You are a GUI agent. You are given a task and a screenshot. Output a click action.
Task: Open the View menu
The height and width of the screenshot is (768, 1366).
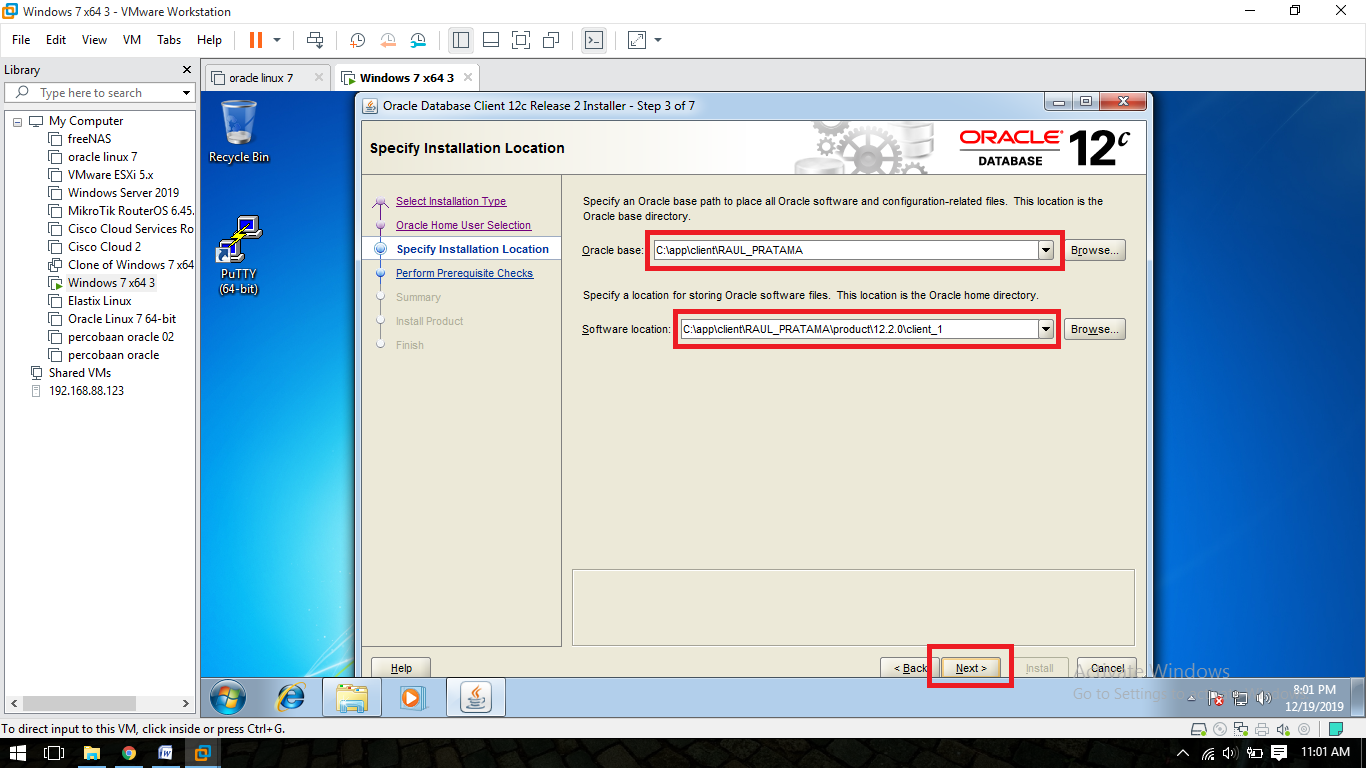coord(94,40)
